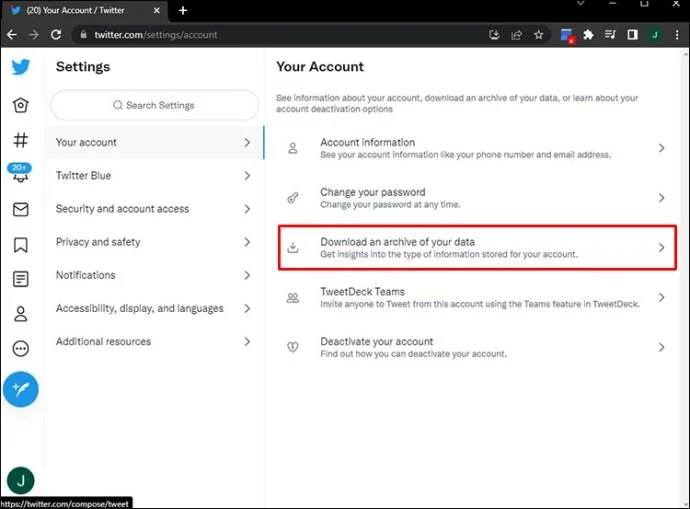This screenshot has height=509, width=690.
Task: Open Privacy and safety settings
Action: click(x=154, y=242)
